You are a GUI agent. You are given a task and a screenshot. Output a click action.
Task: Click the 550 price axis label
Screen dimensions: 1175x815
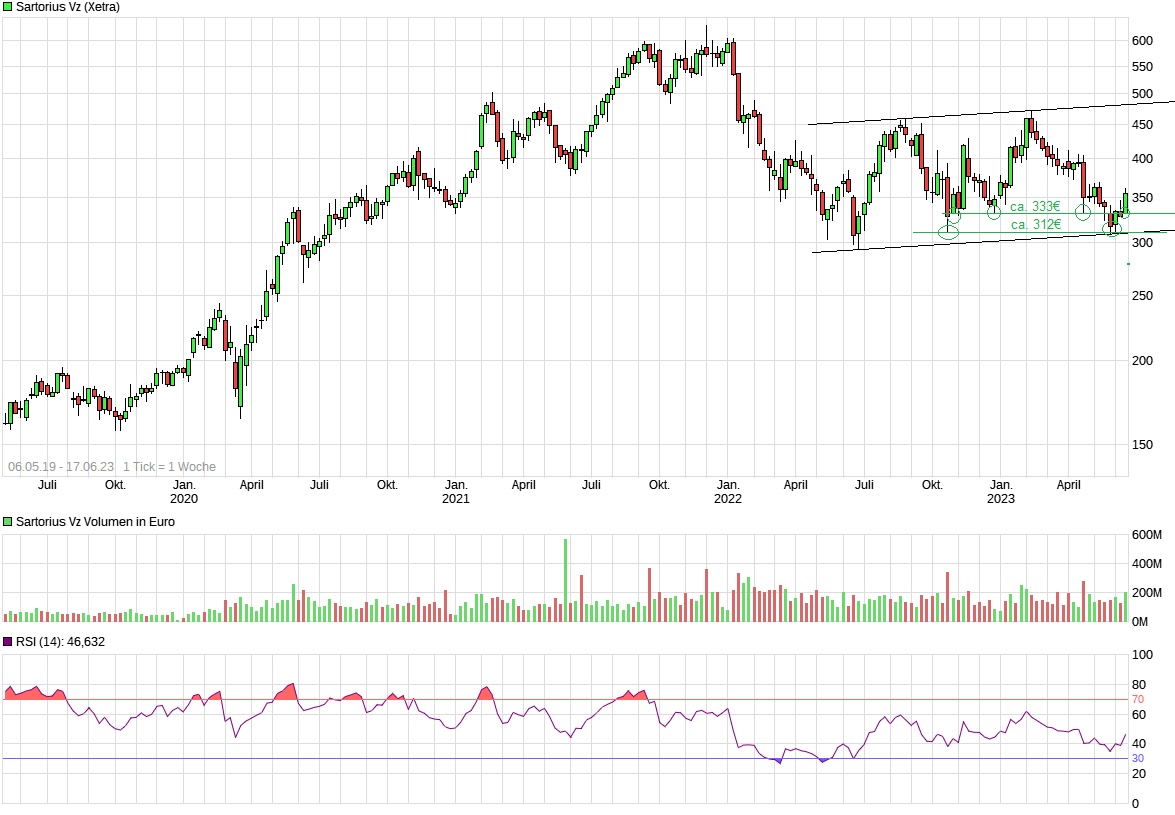pyautogui.click(x=1142, y=67)
